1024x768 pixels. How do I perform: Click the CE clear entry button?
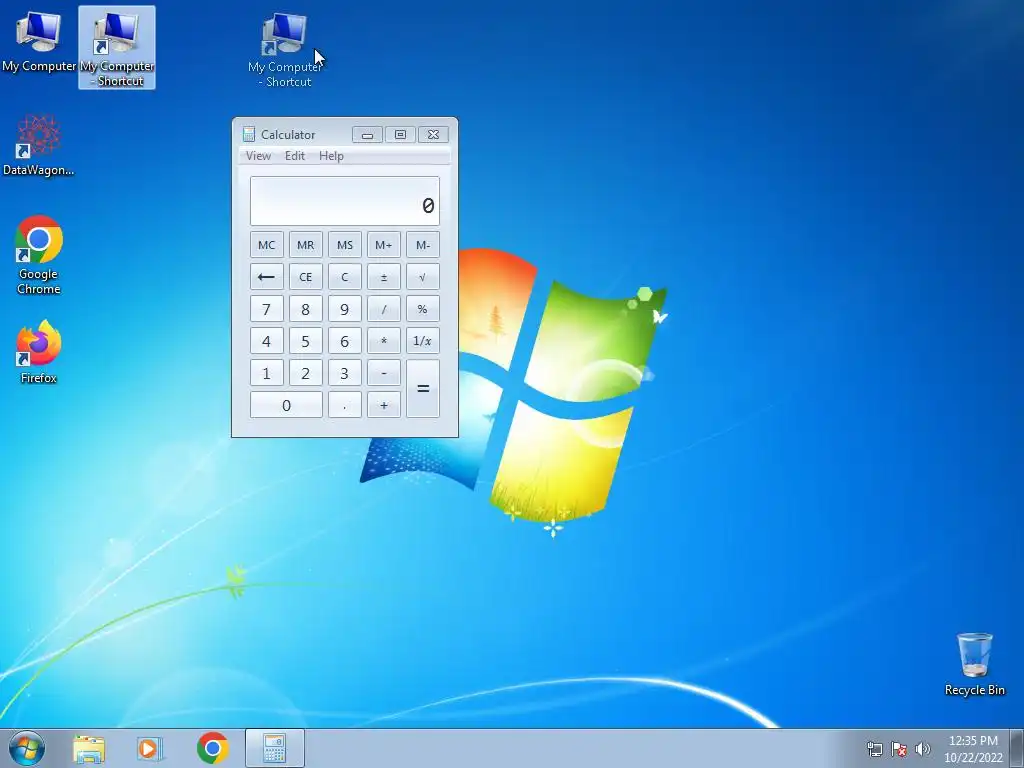click(306, 277)
